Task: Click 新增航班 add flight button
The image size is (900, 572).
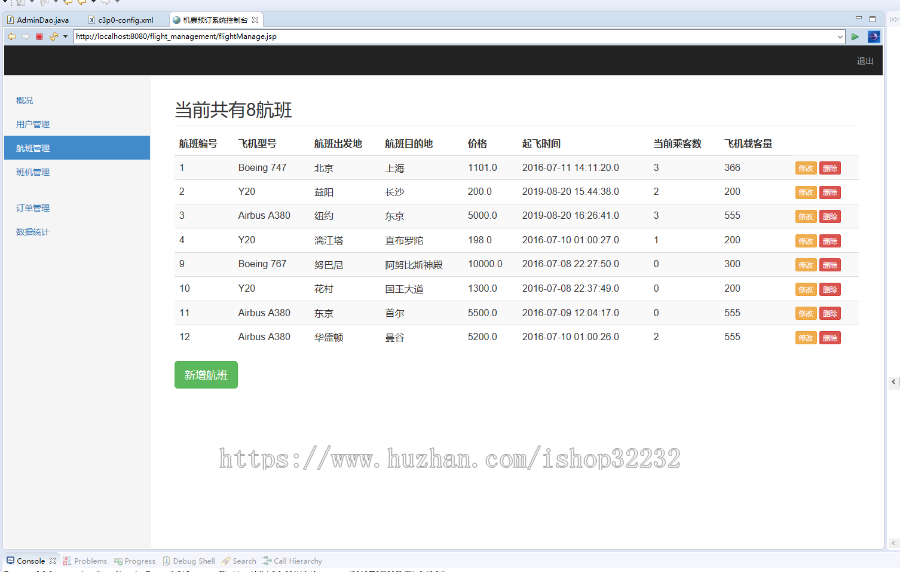Action: (x=206, y=375)
